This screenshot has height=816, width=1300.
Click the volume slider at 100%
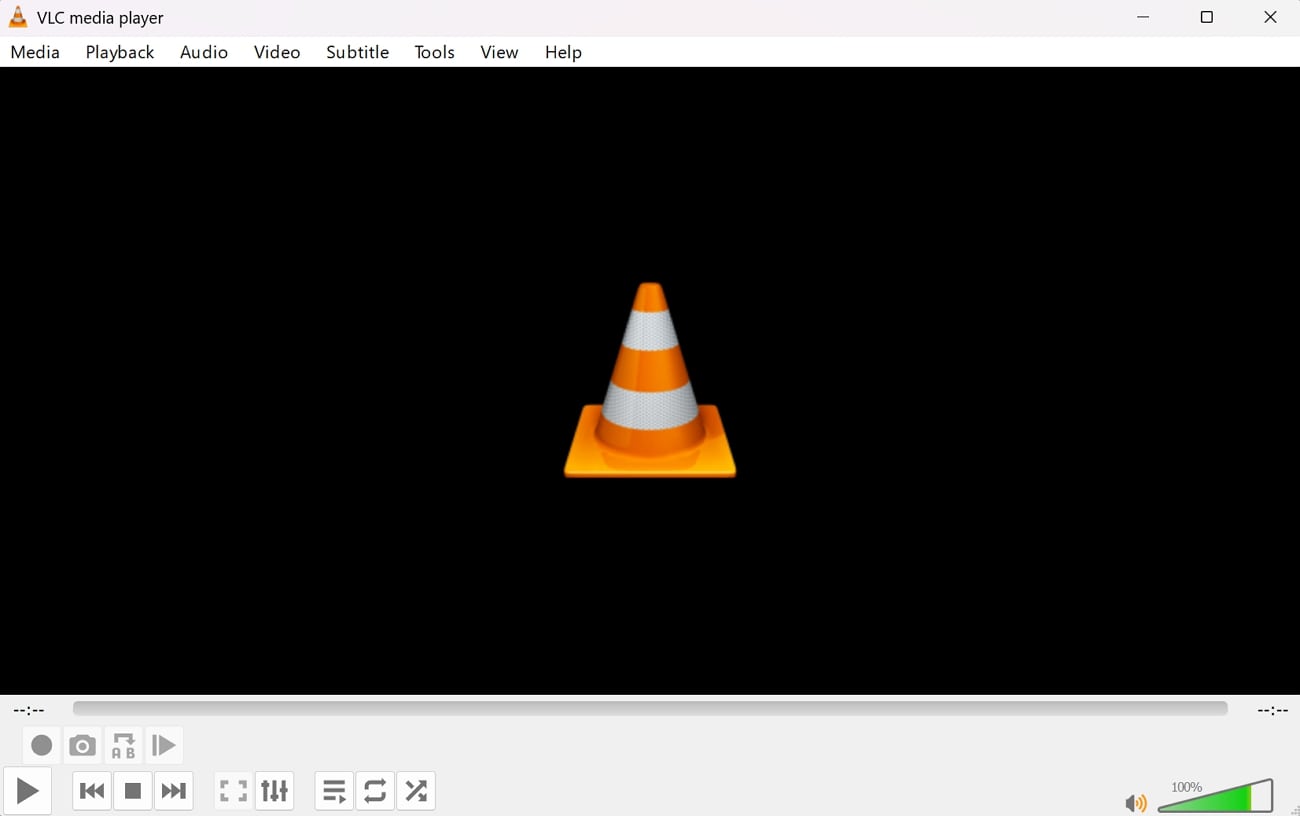click(x=1215, y=796)
